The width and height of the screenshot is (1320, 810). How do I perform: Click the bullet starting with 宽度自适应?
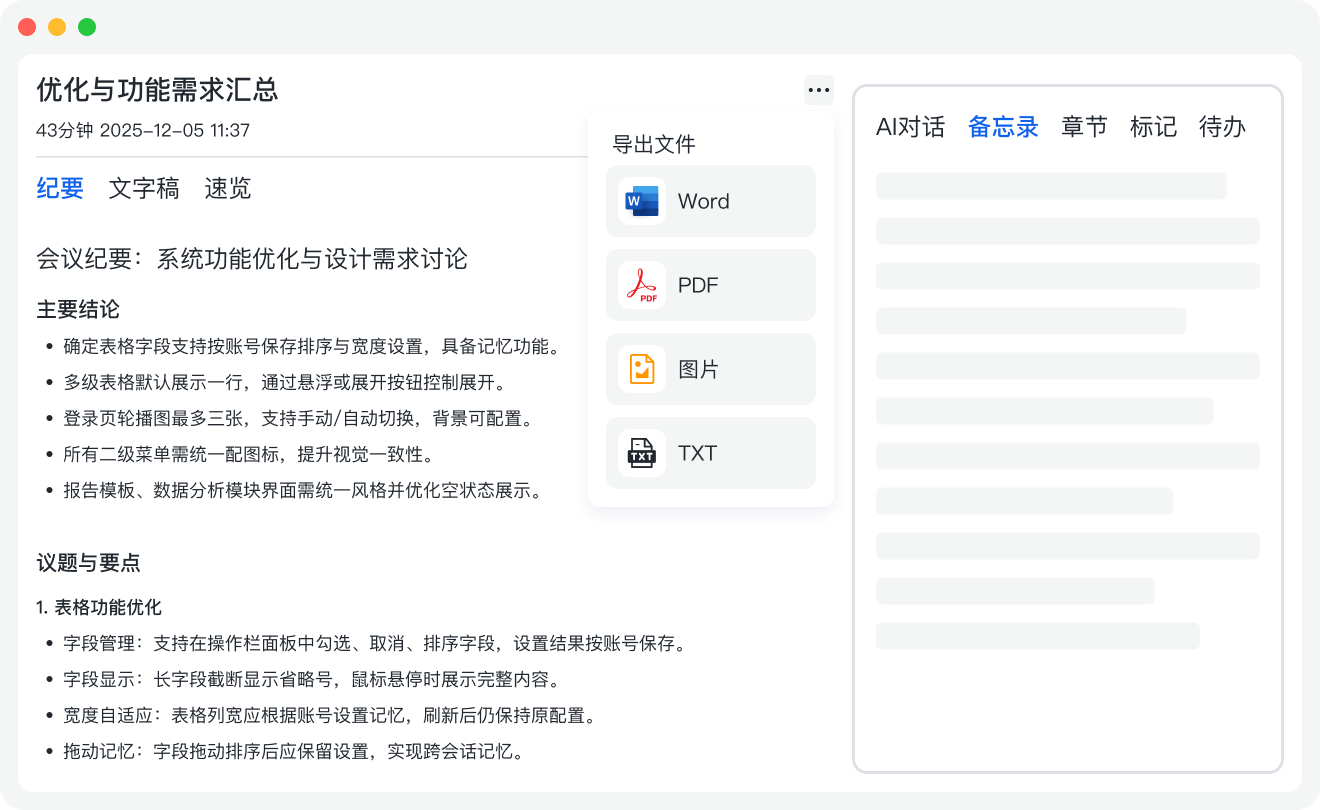click(322, 715)
